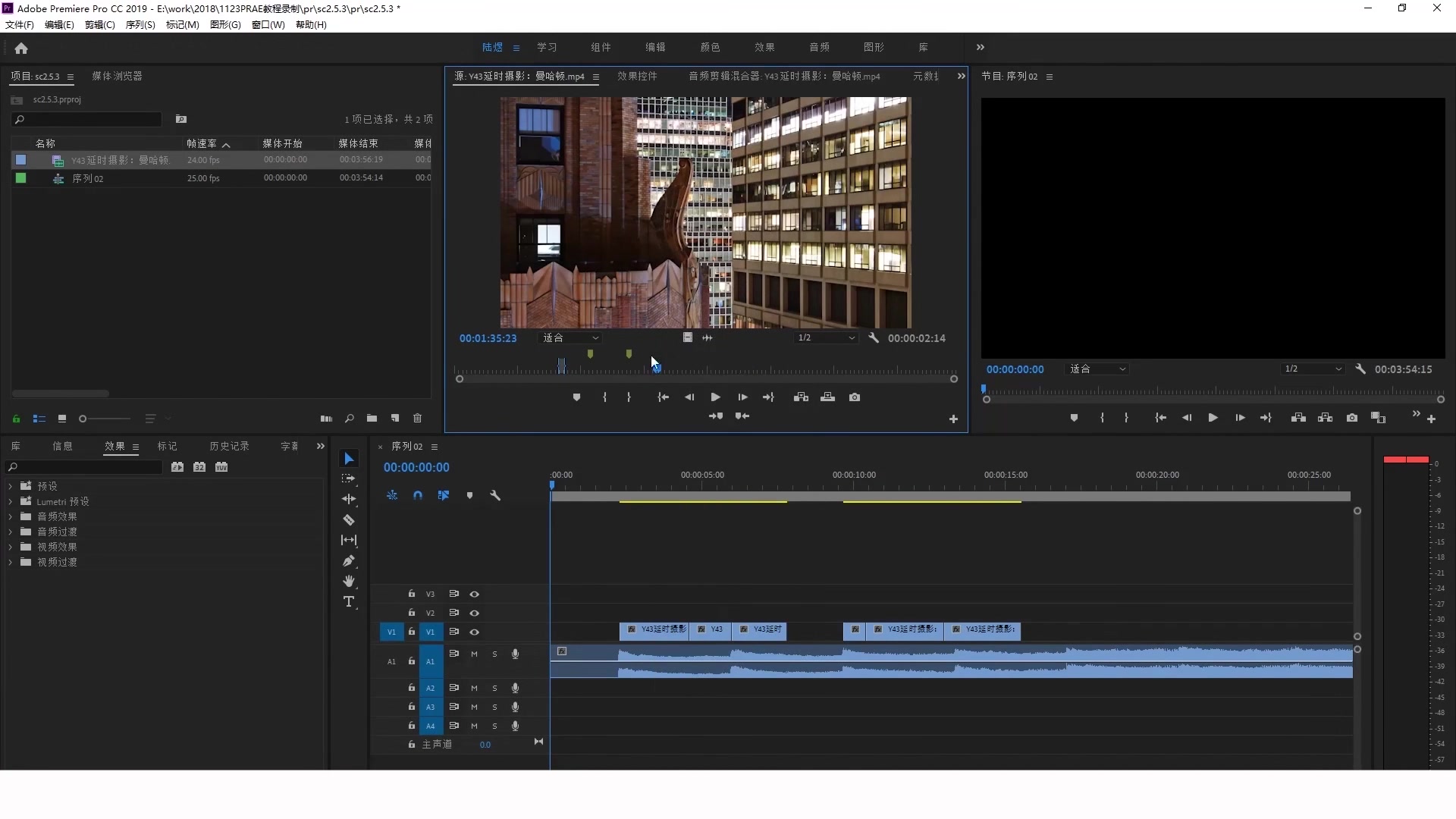The width and height of the screenshot is (1456, 819).
Task: Click home icon in the workspace bar
Action: click(21, 49)
